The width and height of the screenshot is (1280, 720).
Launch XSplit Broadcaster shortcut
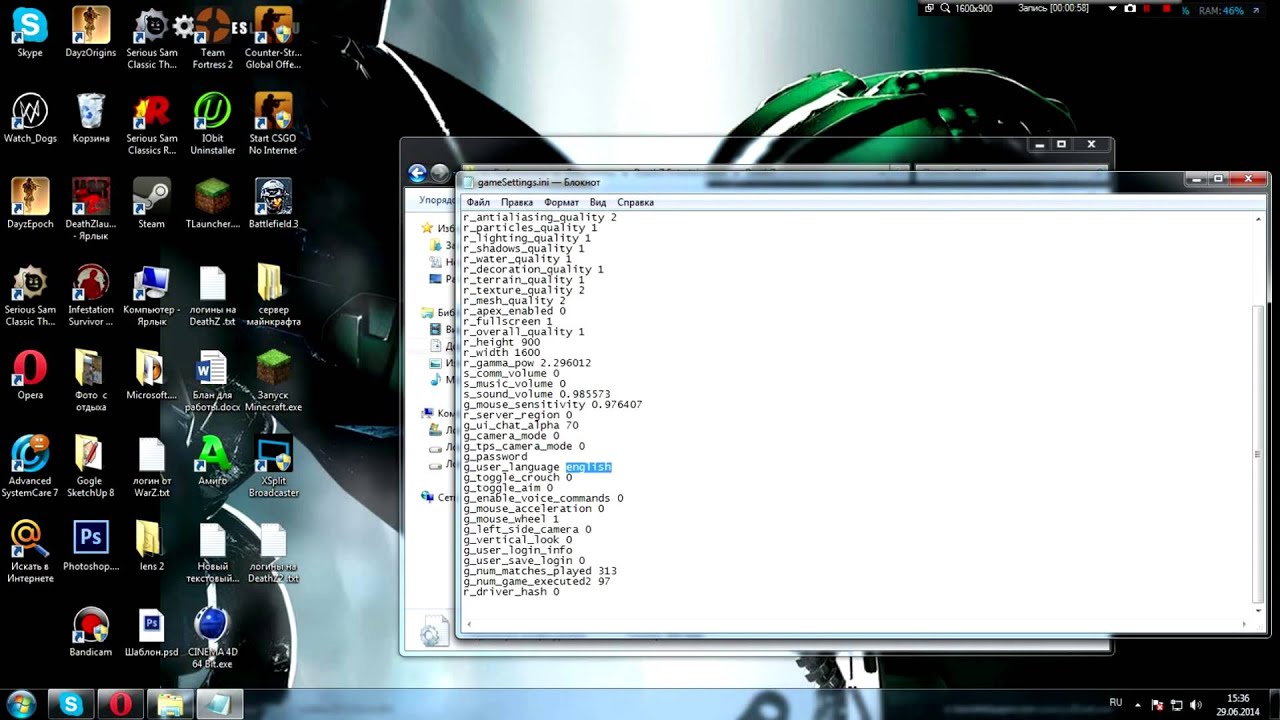273,467
